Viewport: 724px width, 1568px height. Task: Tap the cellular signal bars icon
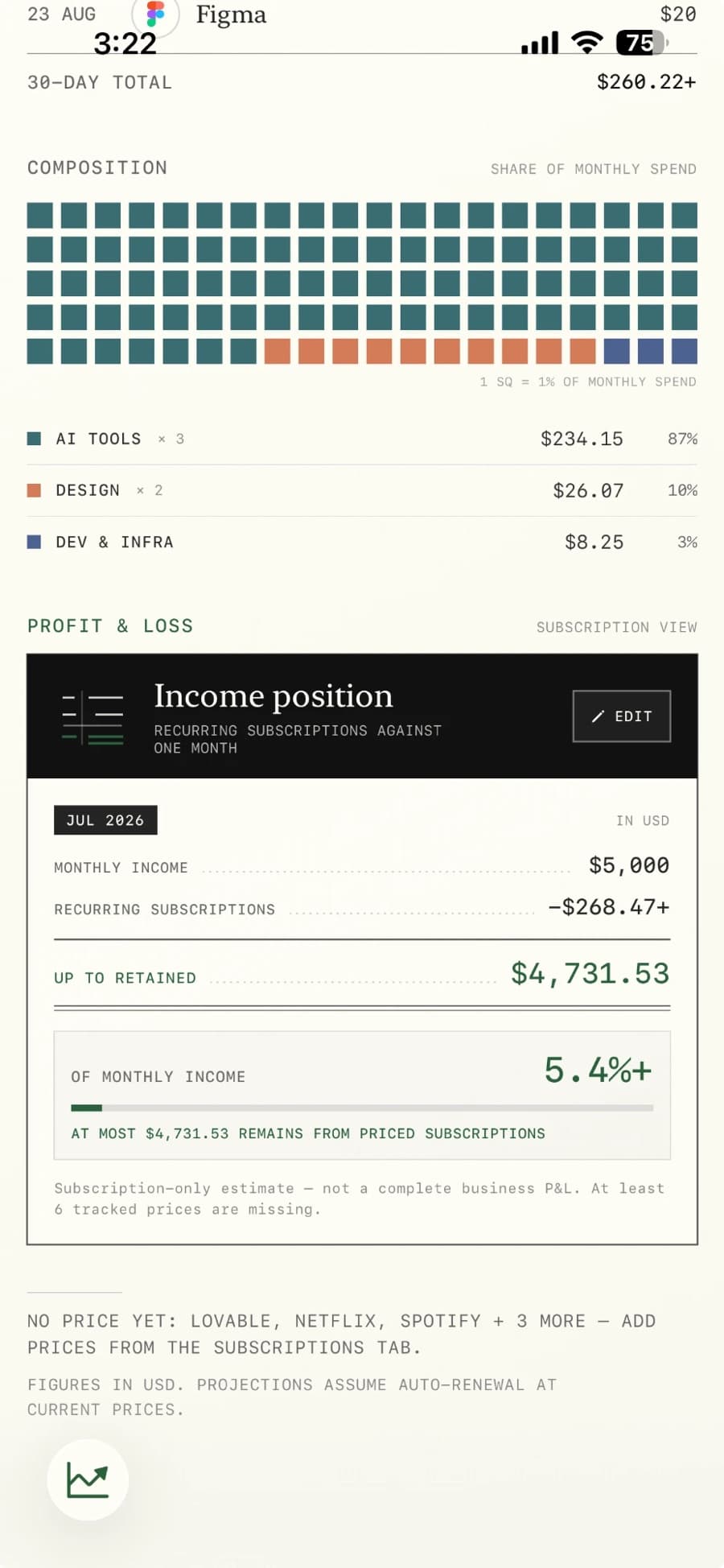coord(540,43)
